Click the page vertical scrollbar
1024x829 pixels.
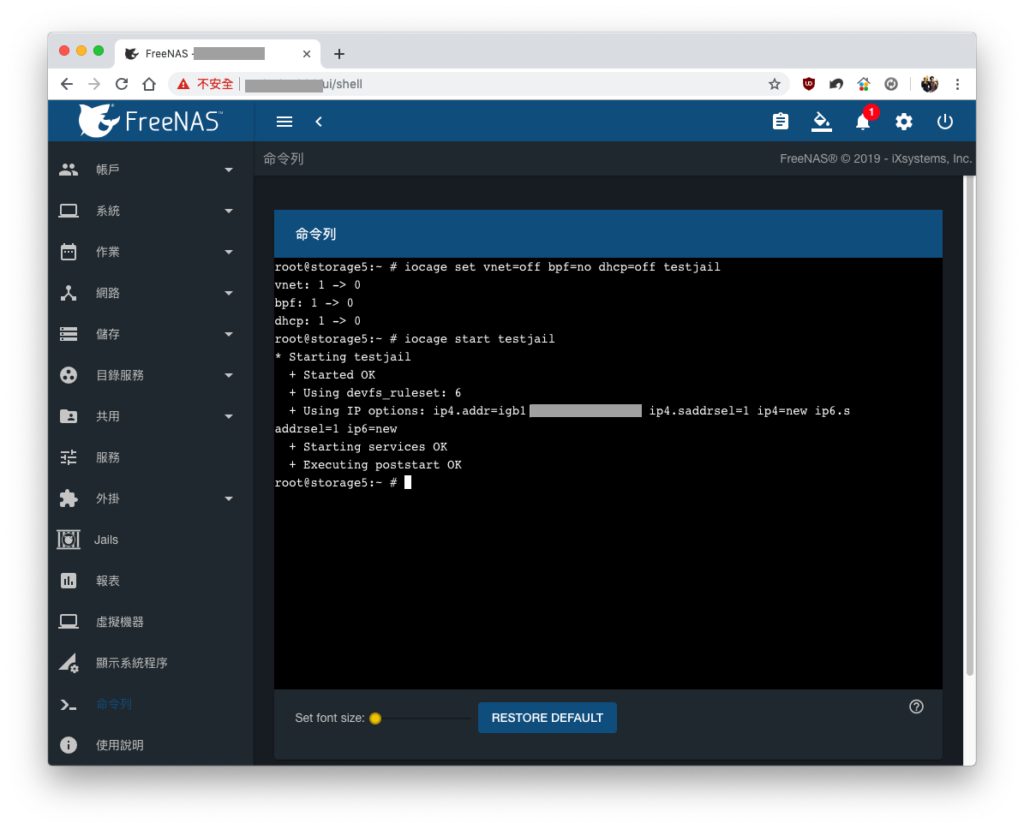pos(970,425)
